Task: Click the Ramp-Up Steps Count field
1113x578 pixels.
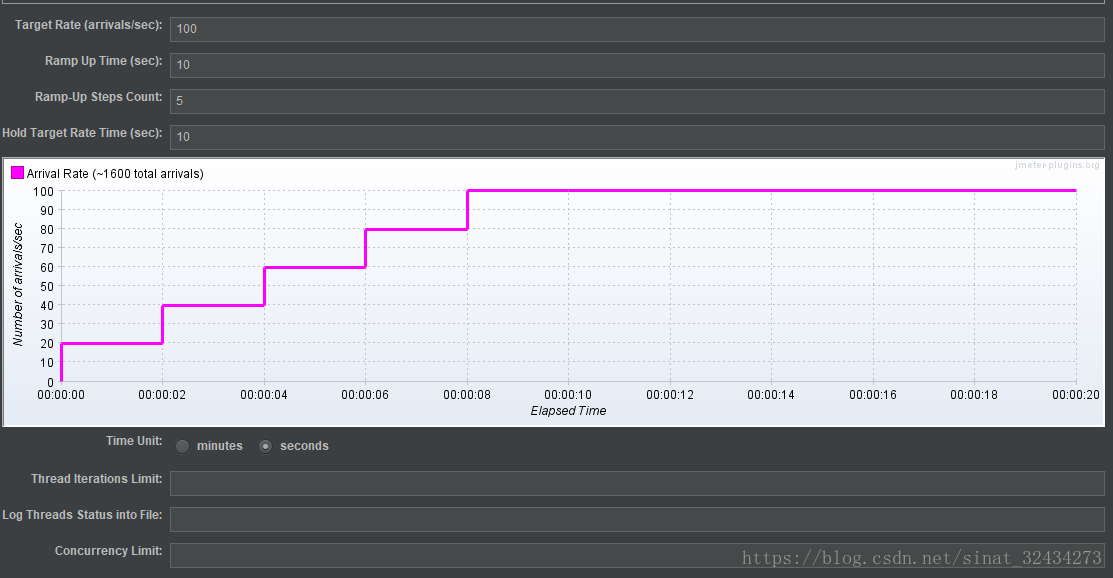Action: (637, 101)
